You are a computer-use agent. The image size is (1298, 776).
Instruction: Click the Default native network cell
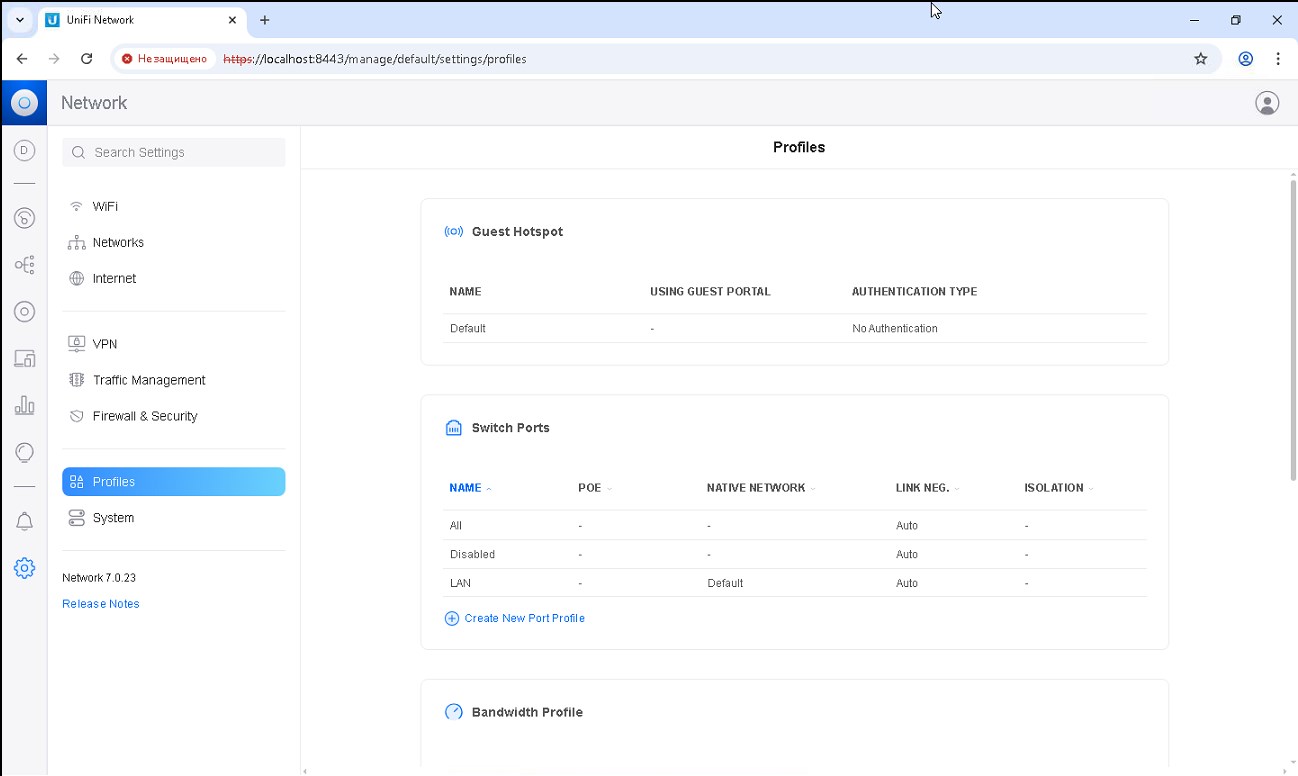pos(725,583)
